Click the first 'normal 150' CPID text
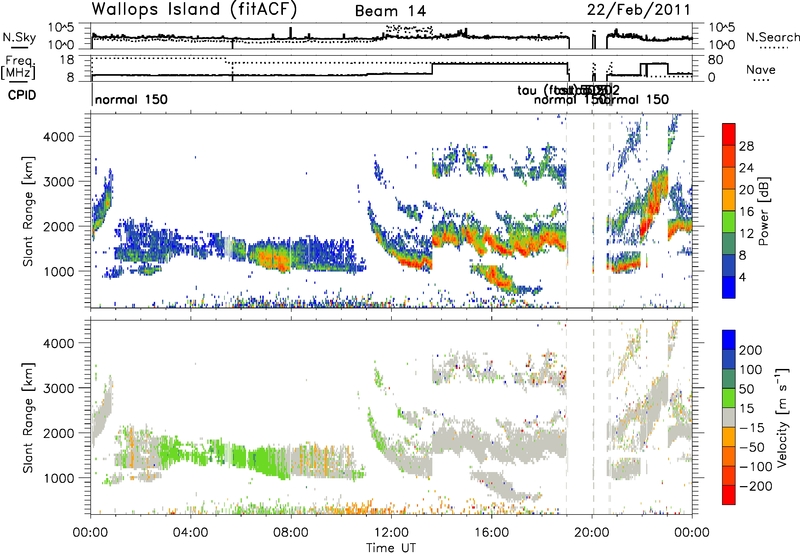This screenshot has width=800, height=554. tap(131, 99)
